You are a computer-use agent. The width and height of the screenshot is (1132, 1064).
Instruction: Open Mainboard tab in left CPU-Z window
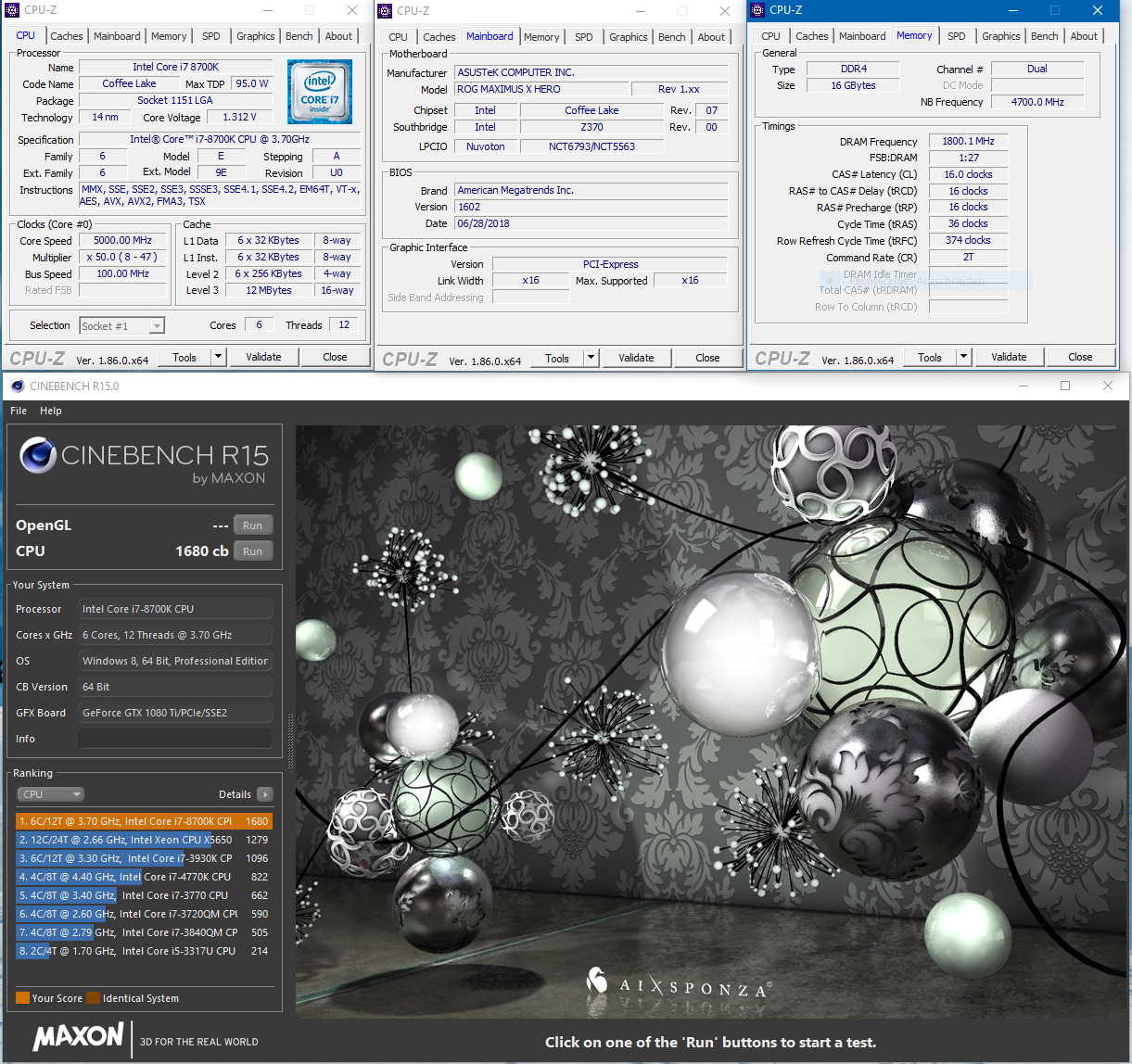(x=117, y=36)
